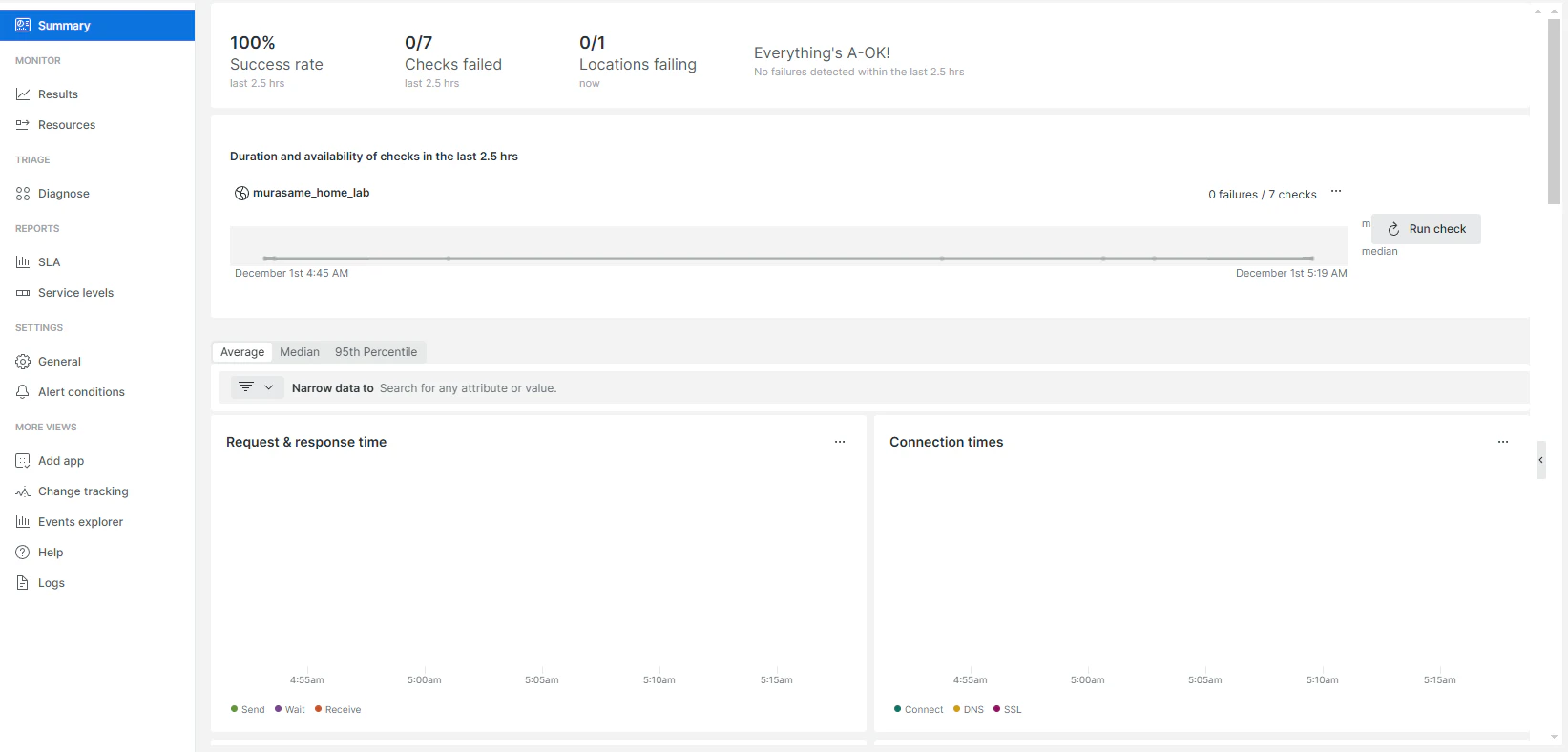Image resolution: width=1568 pixels, height=752 pixels.
Task: Click the Results chart icon
Action: (x=23, y=94)
